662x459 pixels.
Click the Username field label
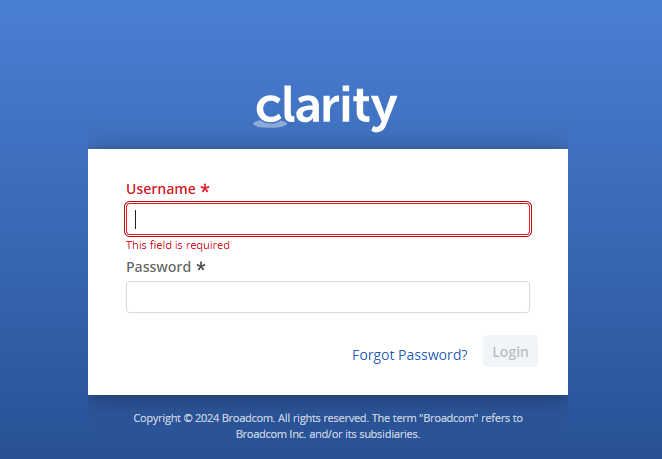tap(160, 189)
